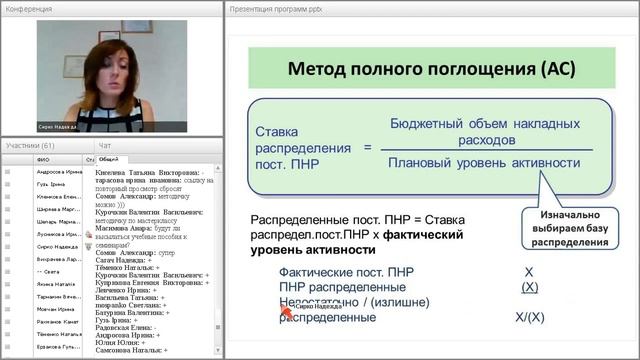
Task: Click the Конференция panel title
Action: tap(29, 9)
